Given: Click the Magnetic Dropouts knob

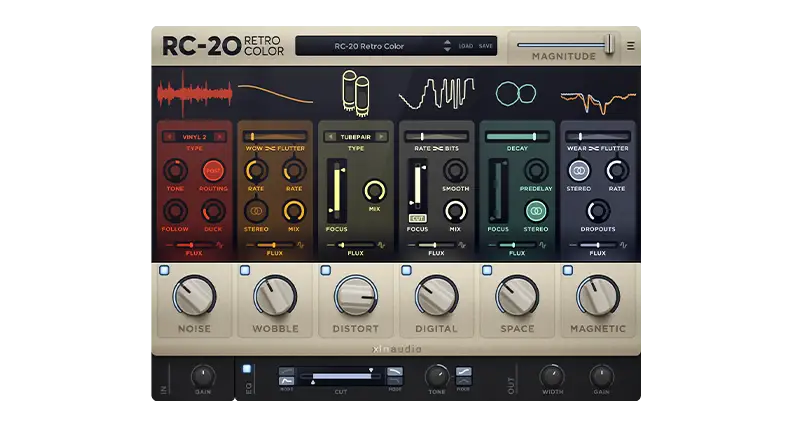Looking at the screenshot, I should [598, 211].
